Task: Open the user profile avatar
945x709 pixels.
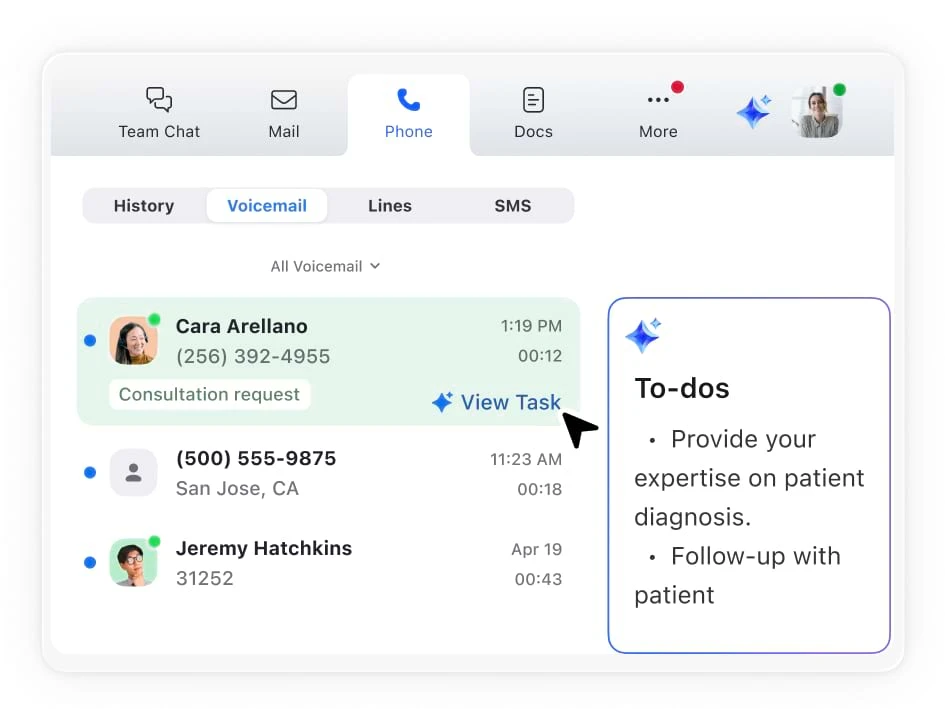Action: (816, 112)
